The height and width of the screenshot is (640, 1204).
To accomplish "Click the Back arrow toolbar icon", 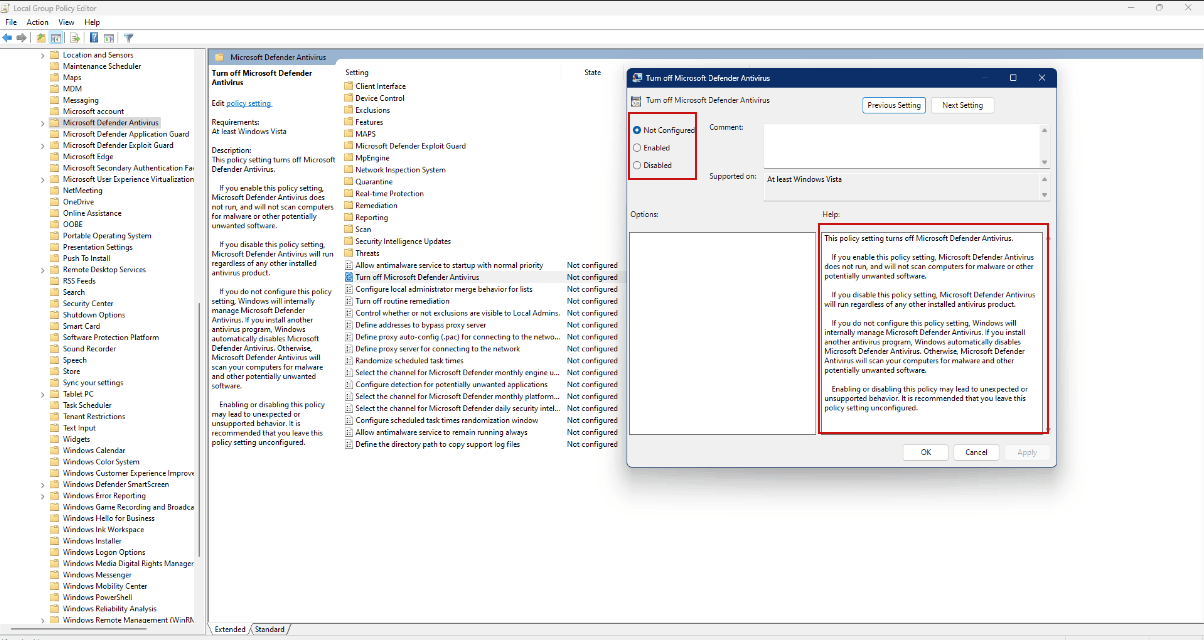I will [x=7, y=38].
